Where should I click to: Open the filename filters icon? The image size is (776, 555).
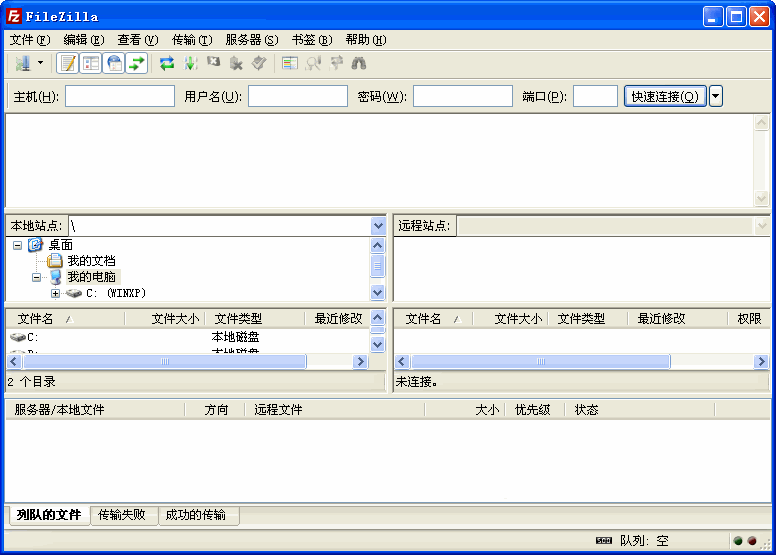(x=290, y=63)
